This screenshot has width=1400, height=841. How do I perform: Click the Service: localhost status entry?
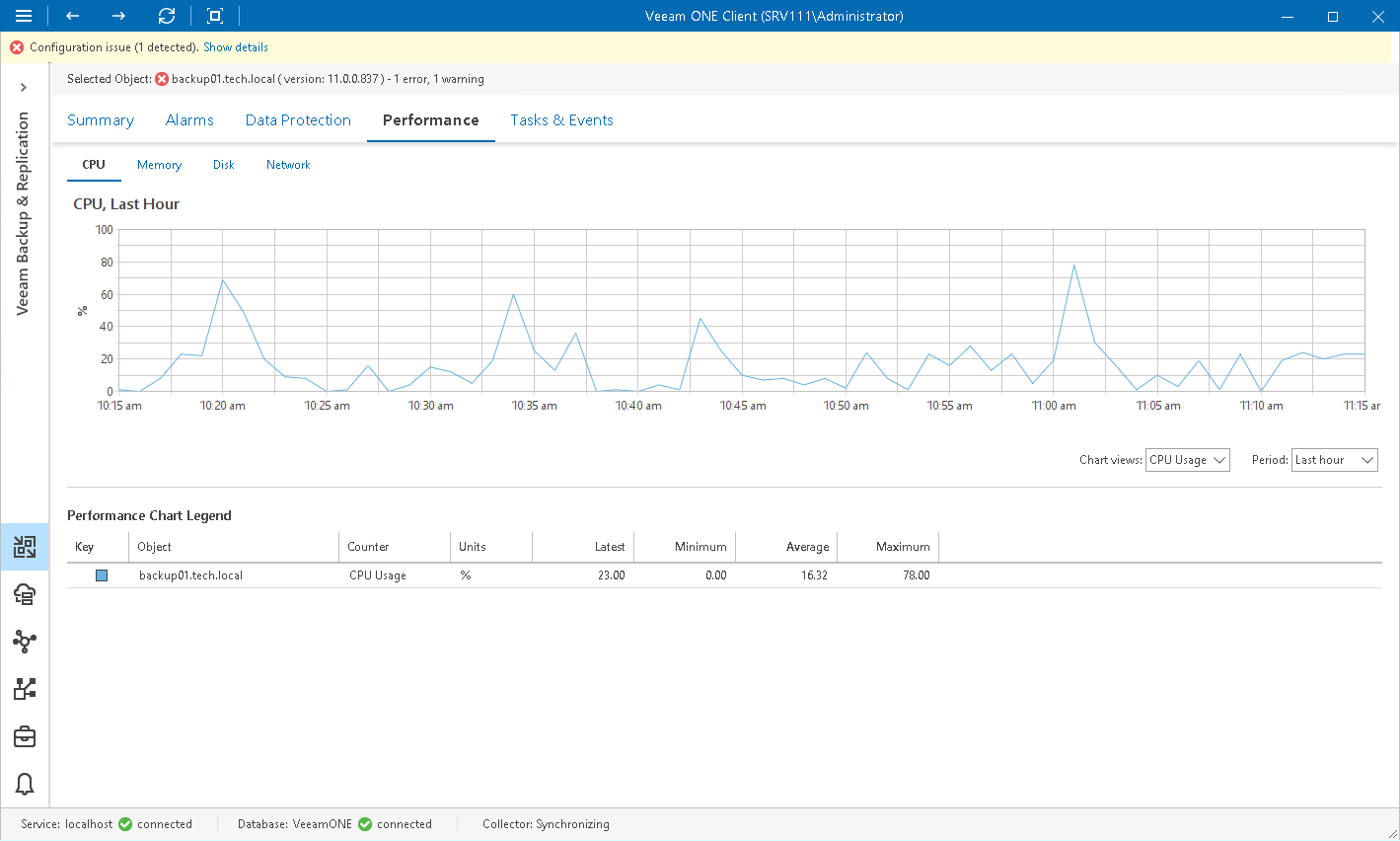pos(67,824)
